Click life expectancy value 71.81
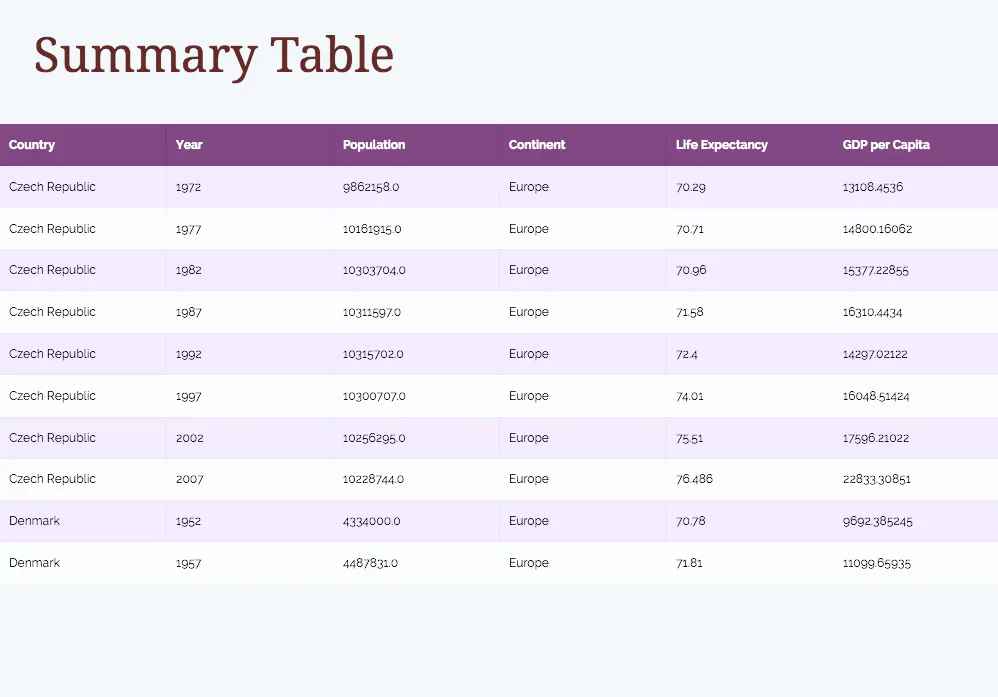 pos(689,563)
